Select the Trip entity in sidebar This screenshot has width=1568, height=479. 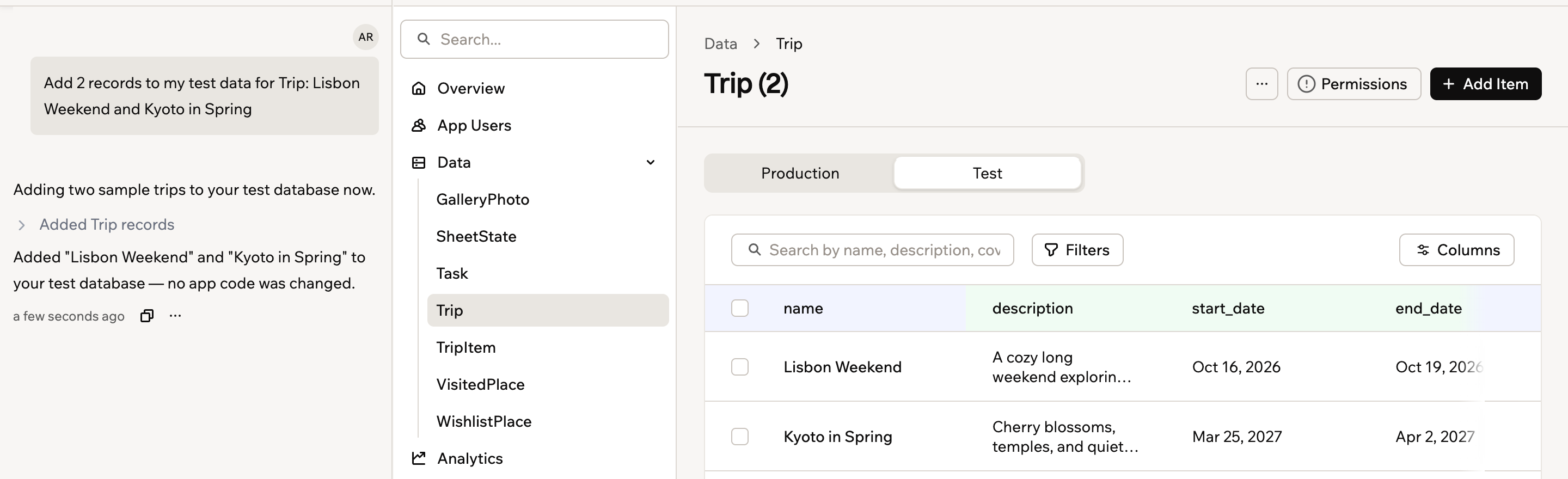point(548,310)
